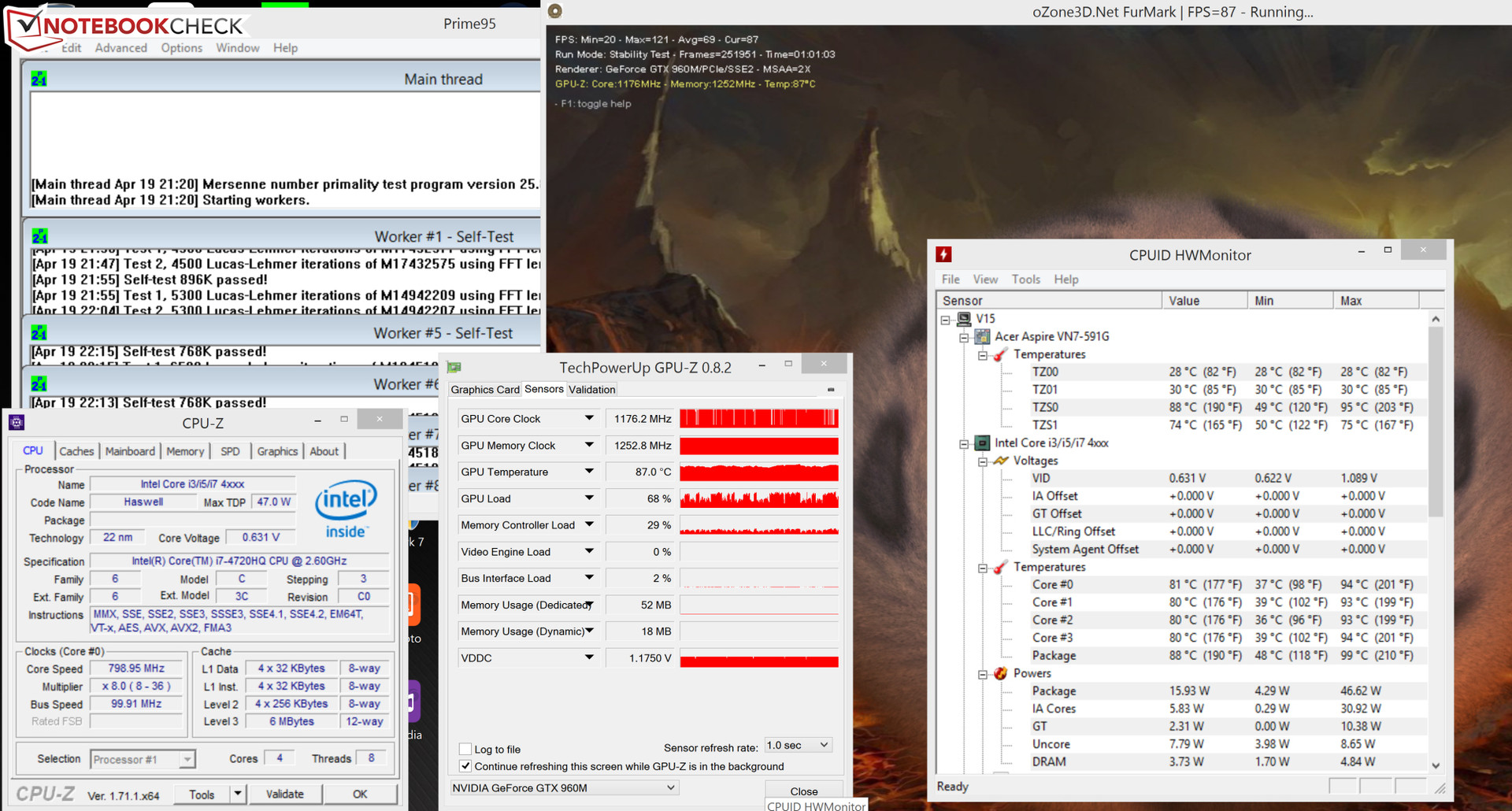Open the Validation tab in GPU-Z

point(592,390)
